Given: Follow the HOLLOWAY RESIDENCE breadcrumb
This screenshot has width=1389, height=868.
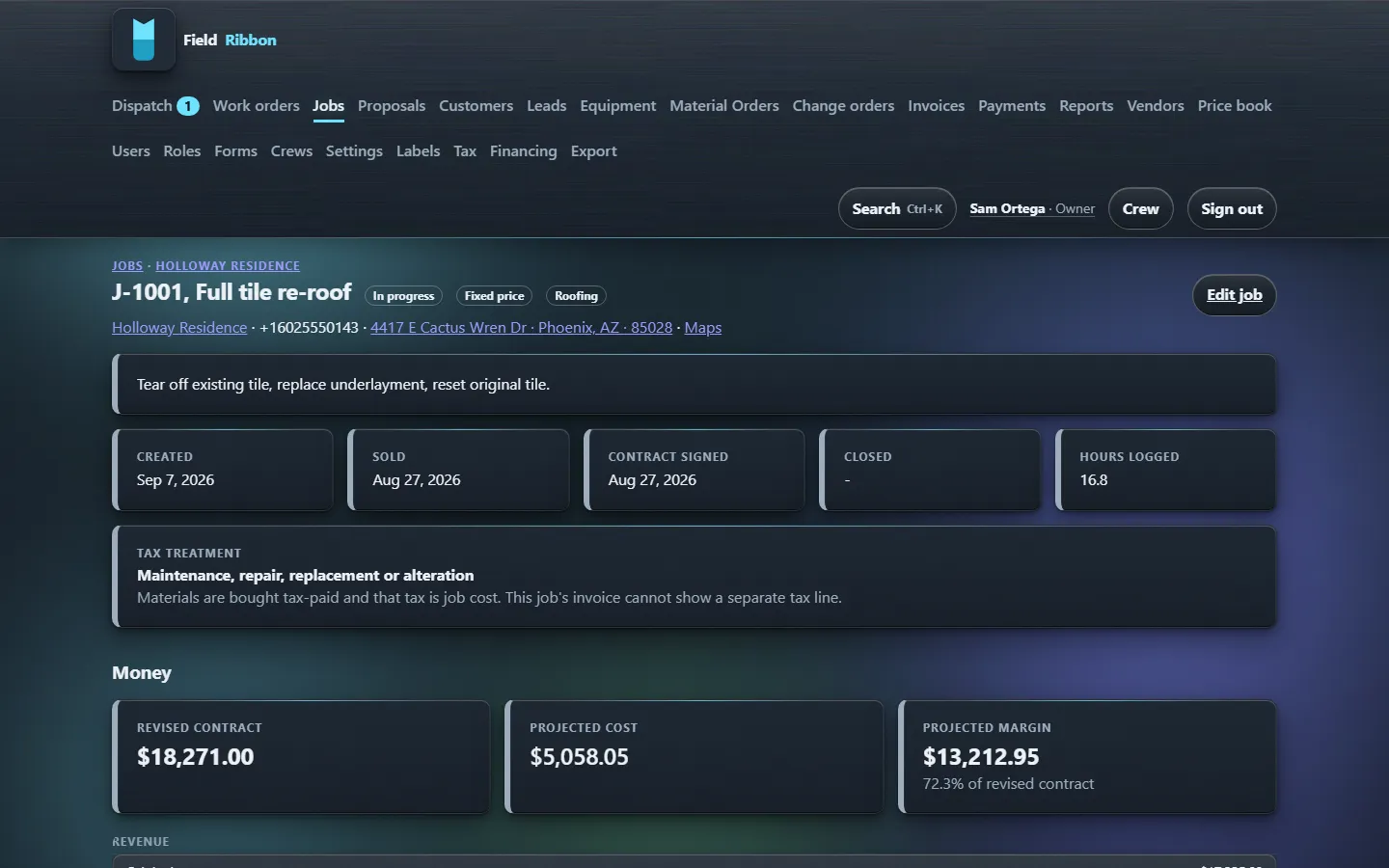Looking at the screenshot, I should point(228,266).
